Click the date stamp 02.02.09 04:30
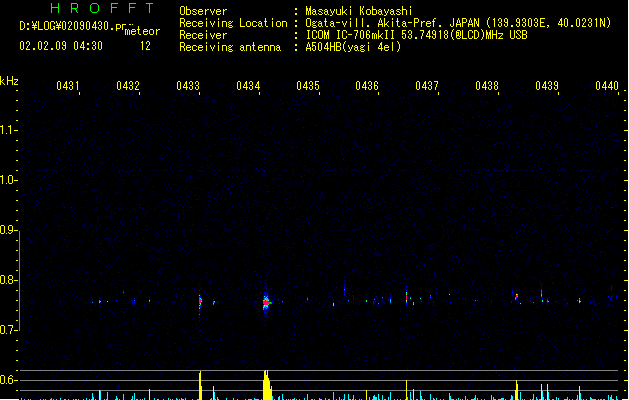 tap(61, 46)
